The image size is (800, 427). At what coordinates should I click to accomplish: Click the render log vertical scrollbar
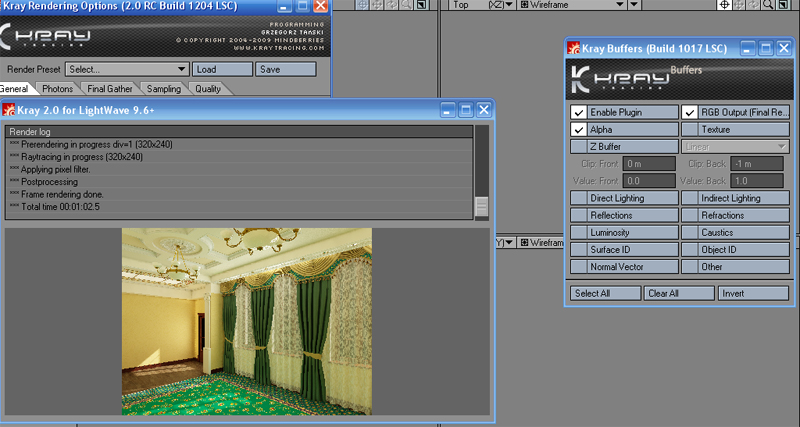pos(481,171)
